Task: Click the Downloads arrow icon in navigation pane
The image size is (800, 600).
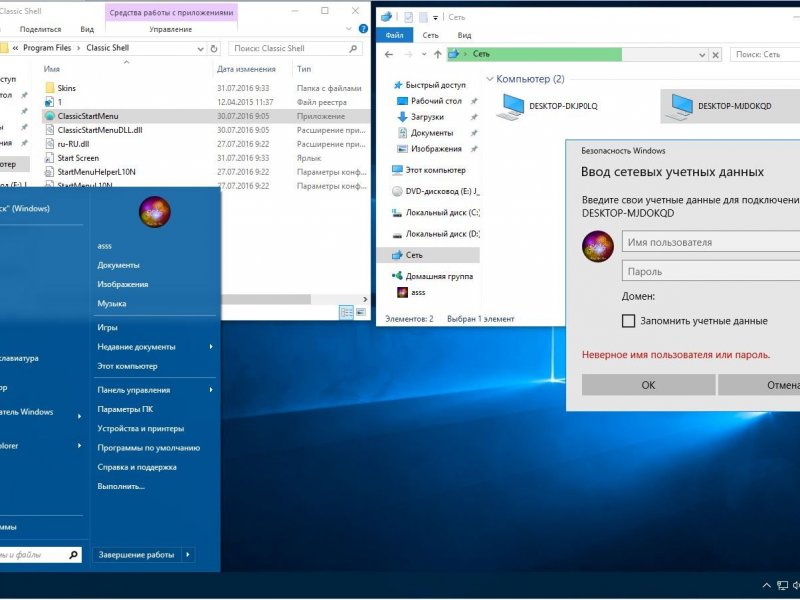Action: tap(403, 117)
